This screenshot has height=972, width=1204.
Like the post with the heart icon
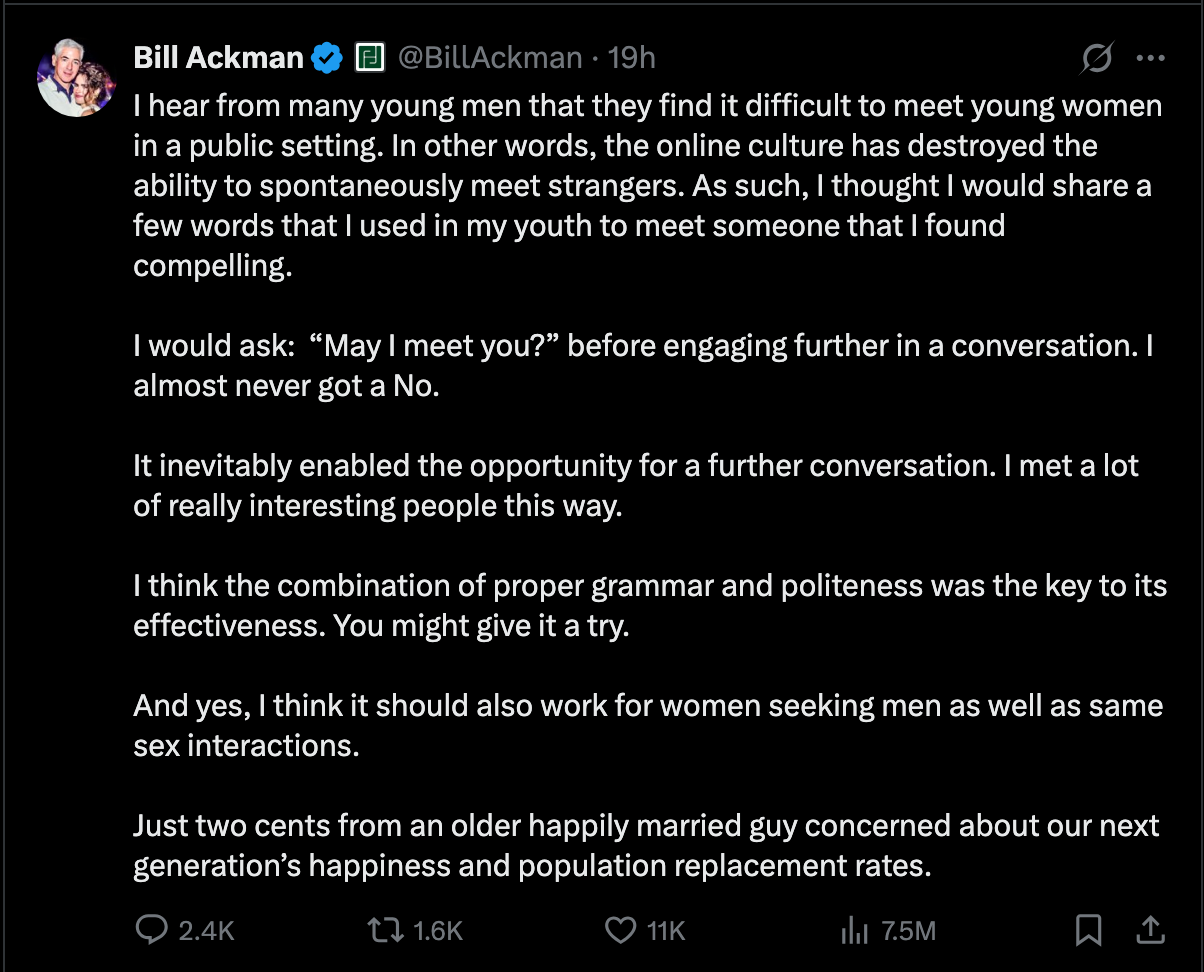click(x=621, y=931)
